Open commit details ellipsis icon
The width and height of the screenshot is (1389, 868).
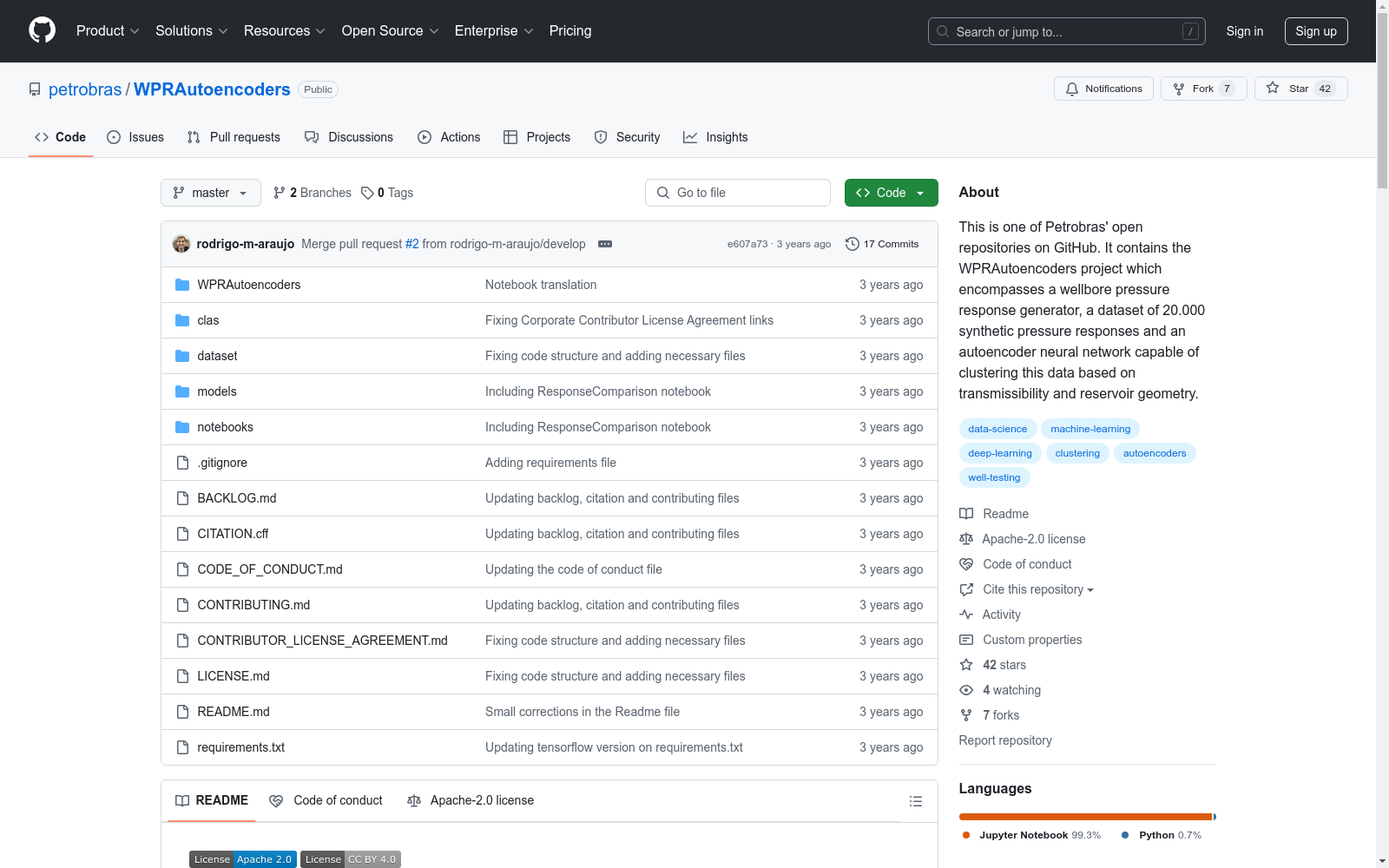(605, 244)
